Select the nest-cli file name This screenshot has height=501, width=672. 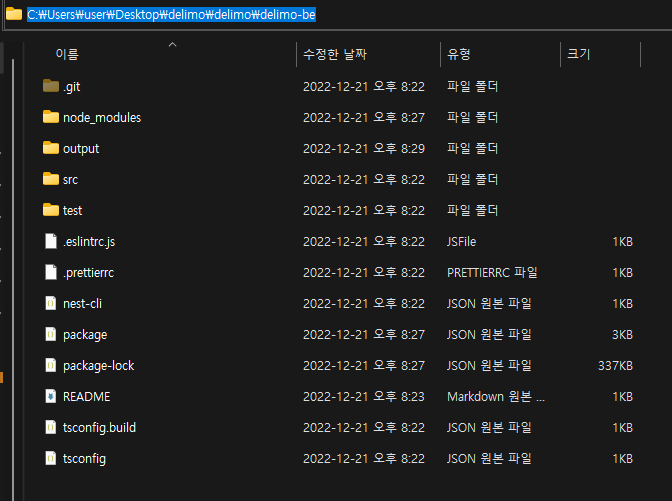coord(82,304)
